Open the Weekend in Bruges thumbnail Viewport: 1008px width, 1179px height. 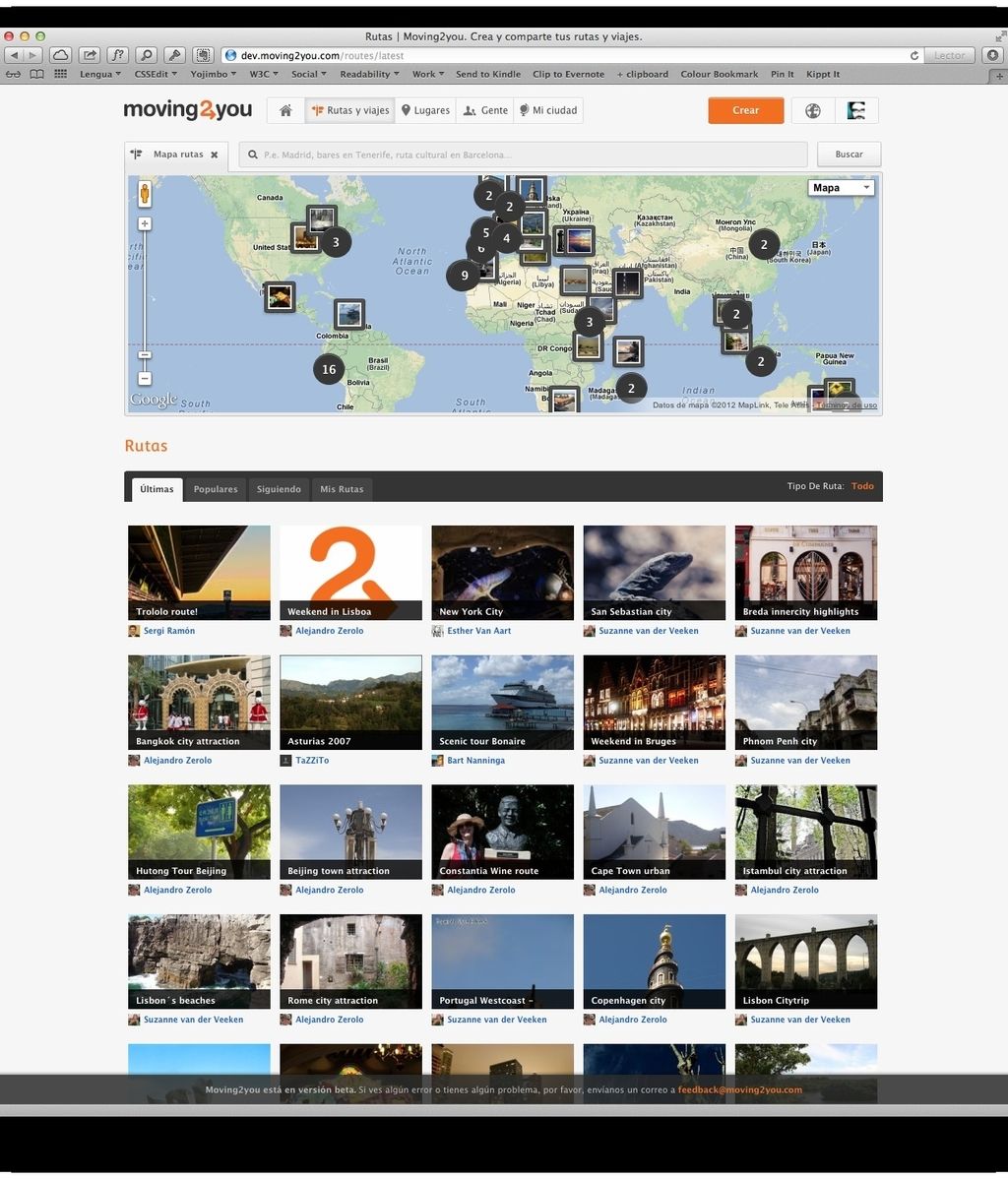(x=655, y=703)
